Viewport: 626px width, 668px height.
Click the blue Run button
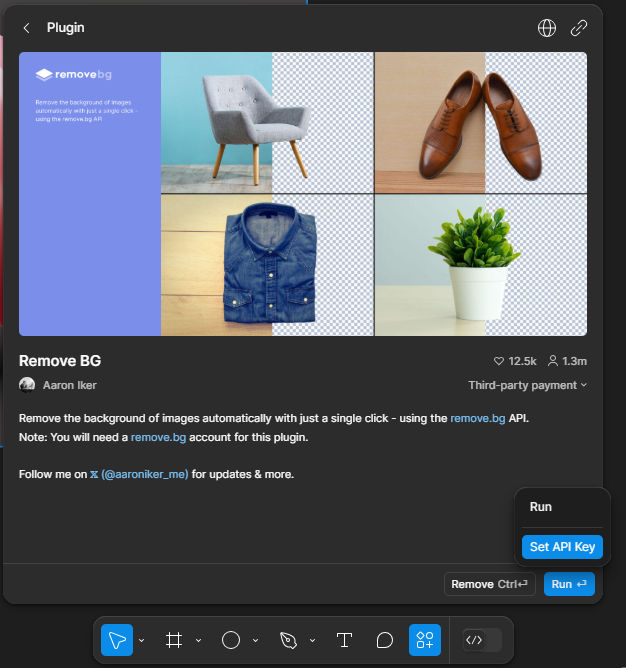pos(569,584)
